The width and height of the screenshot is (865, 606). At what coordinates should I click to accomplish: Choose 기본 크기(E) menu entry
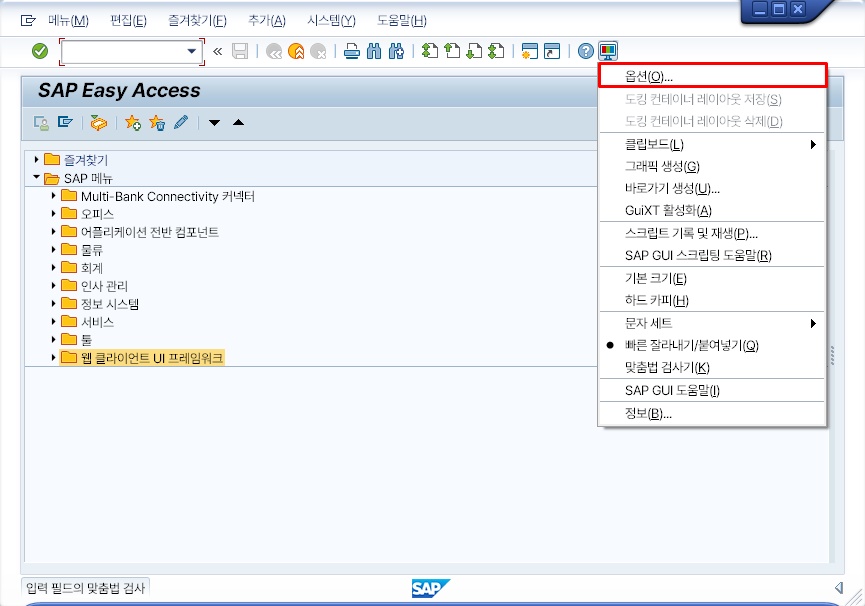(x=712, y=279)
